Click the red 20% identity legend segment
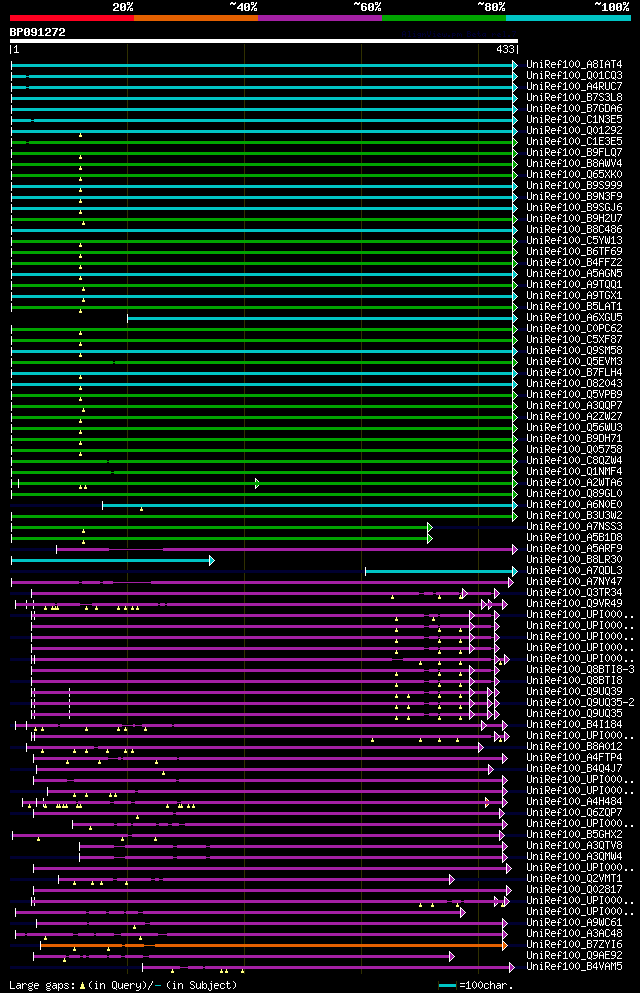640x993 pixels. click(x=72, y=18)
